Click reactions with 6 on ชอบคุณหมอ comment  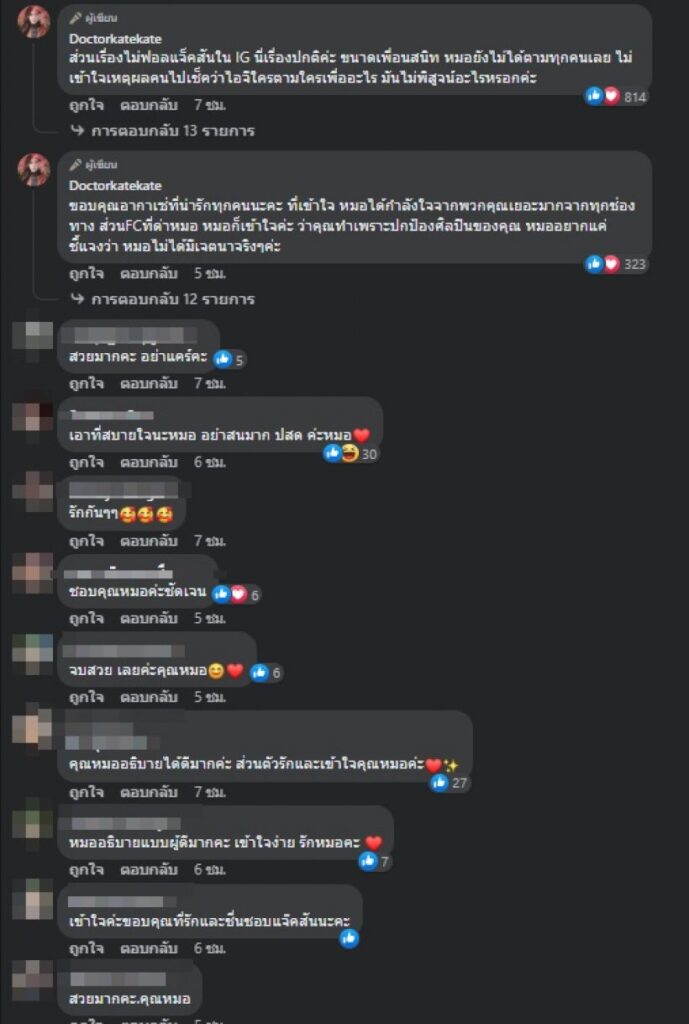point(237,594)
